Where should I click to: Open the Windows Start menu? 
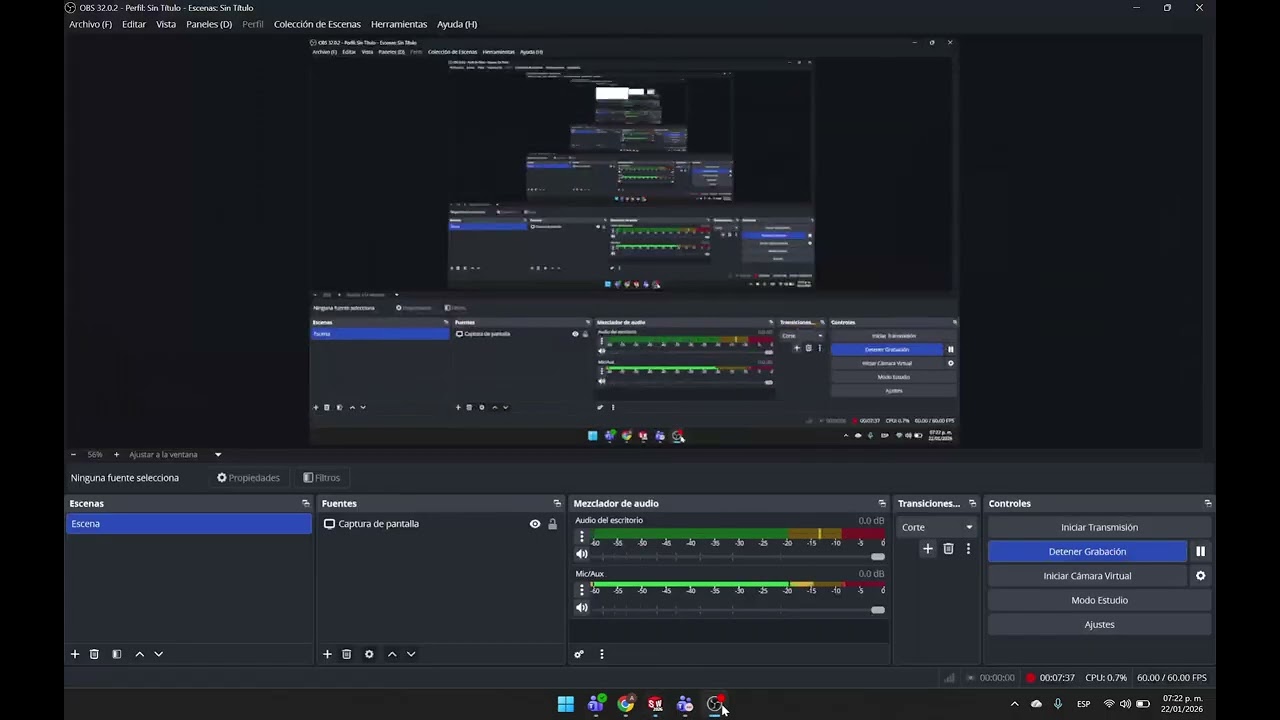point(566,704)
